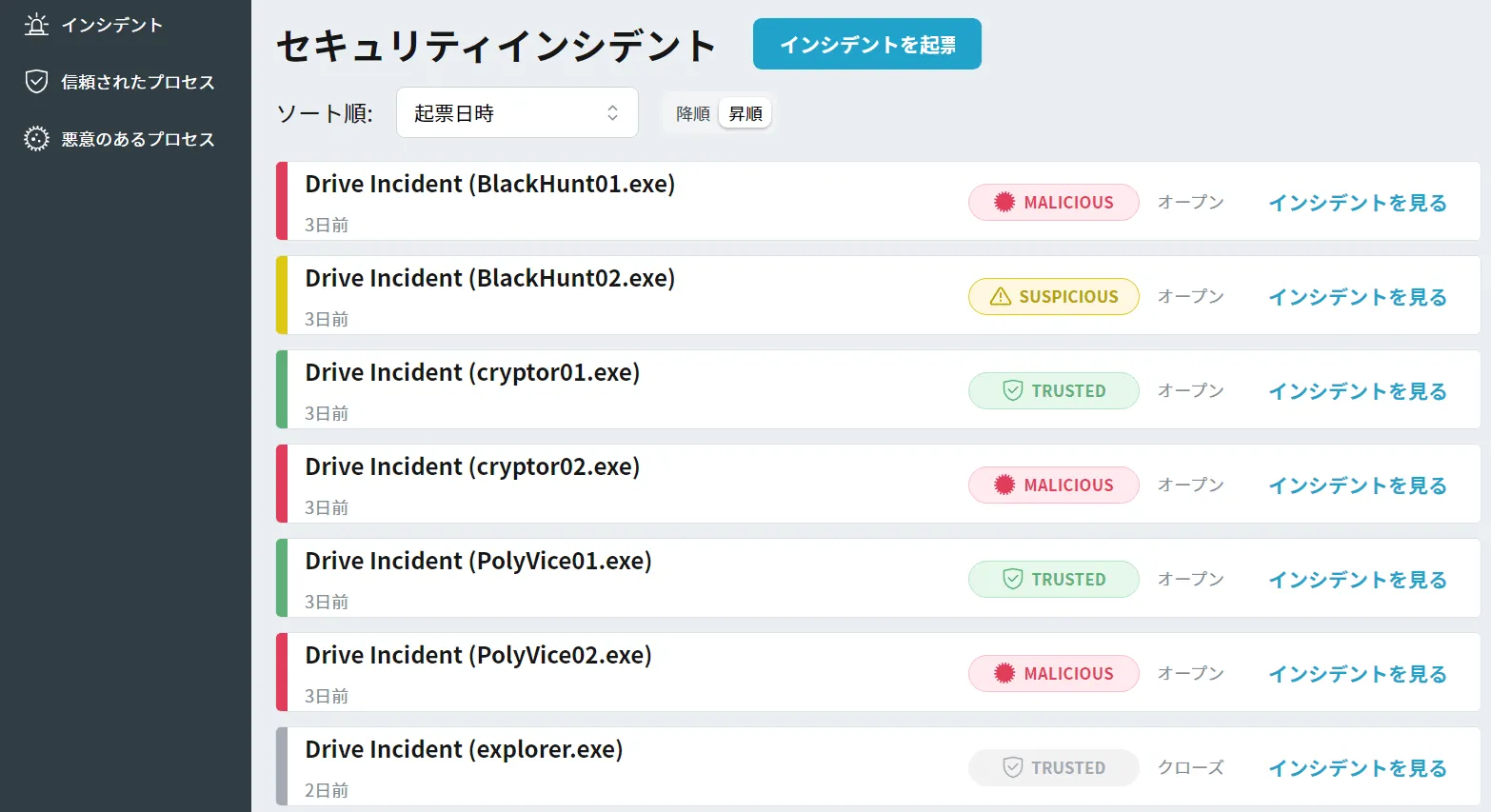Click the TRUSTED shield icon on cryptor01.exe
This screenshot has height=812, width=1491.
(1013, 390)
